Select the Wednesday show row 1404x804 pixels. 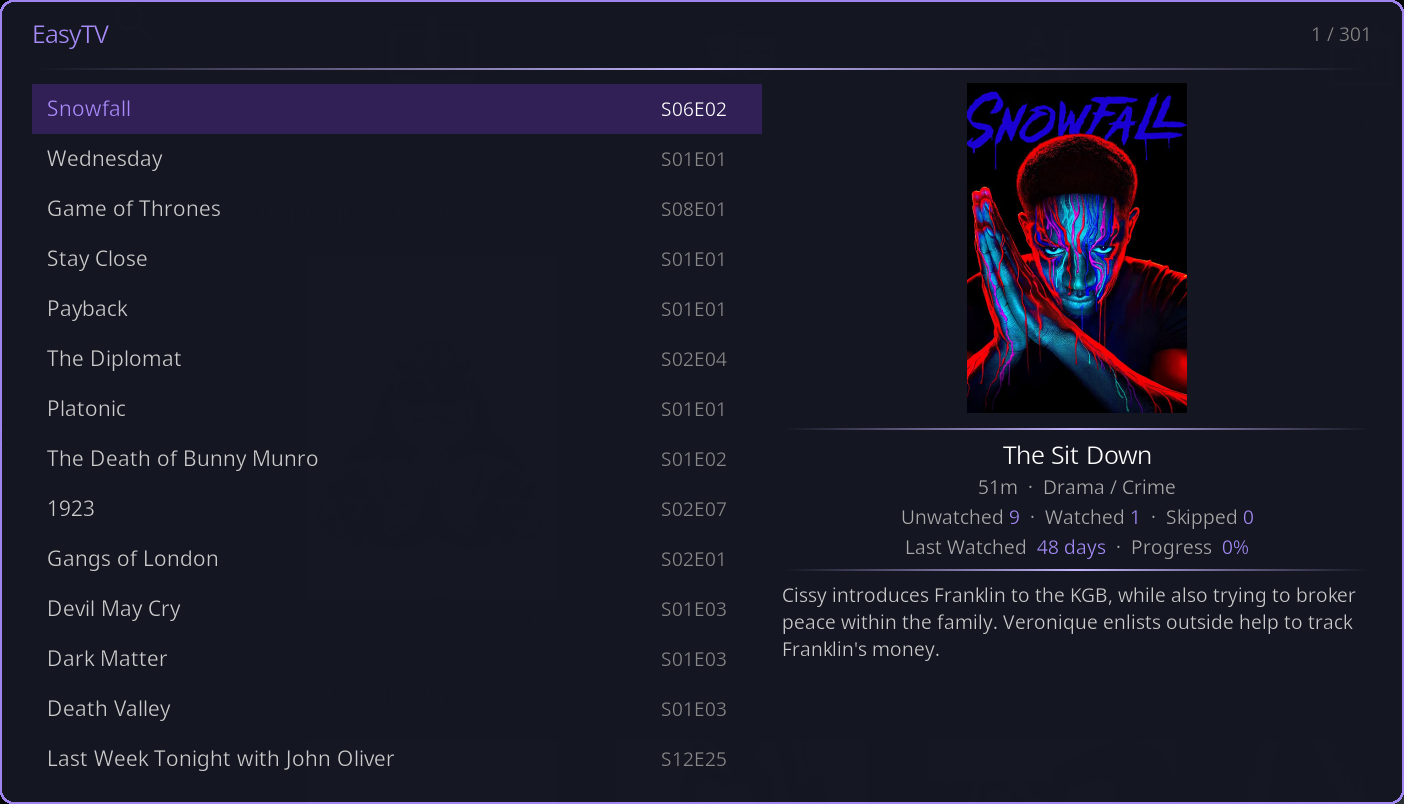(397, 159)
